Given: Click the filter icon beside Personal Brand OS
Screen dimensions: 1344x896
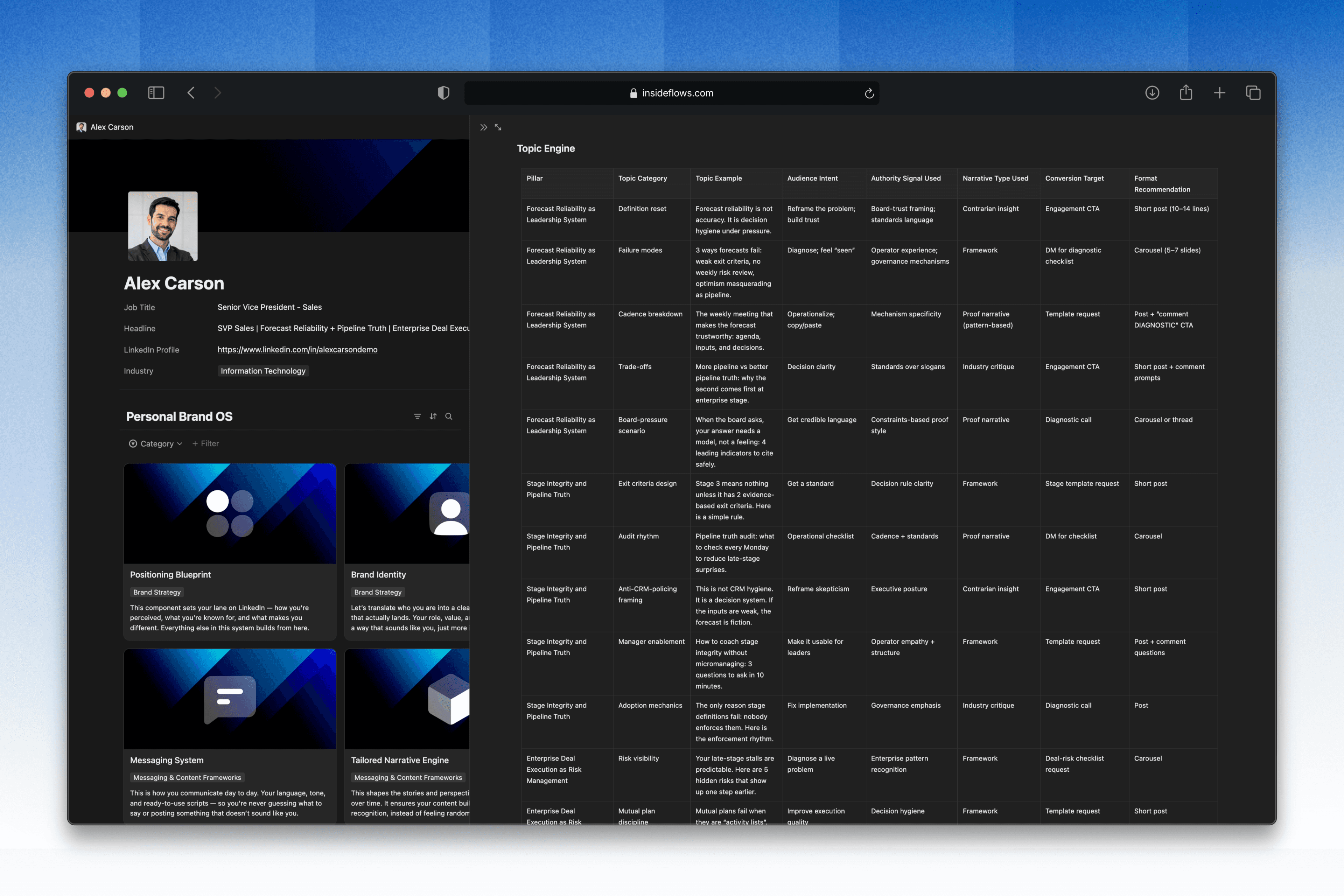Looking at the screenshot, I should point(417,416).
